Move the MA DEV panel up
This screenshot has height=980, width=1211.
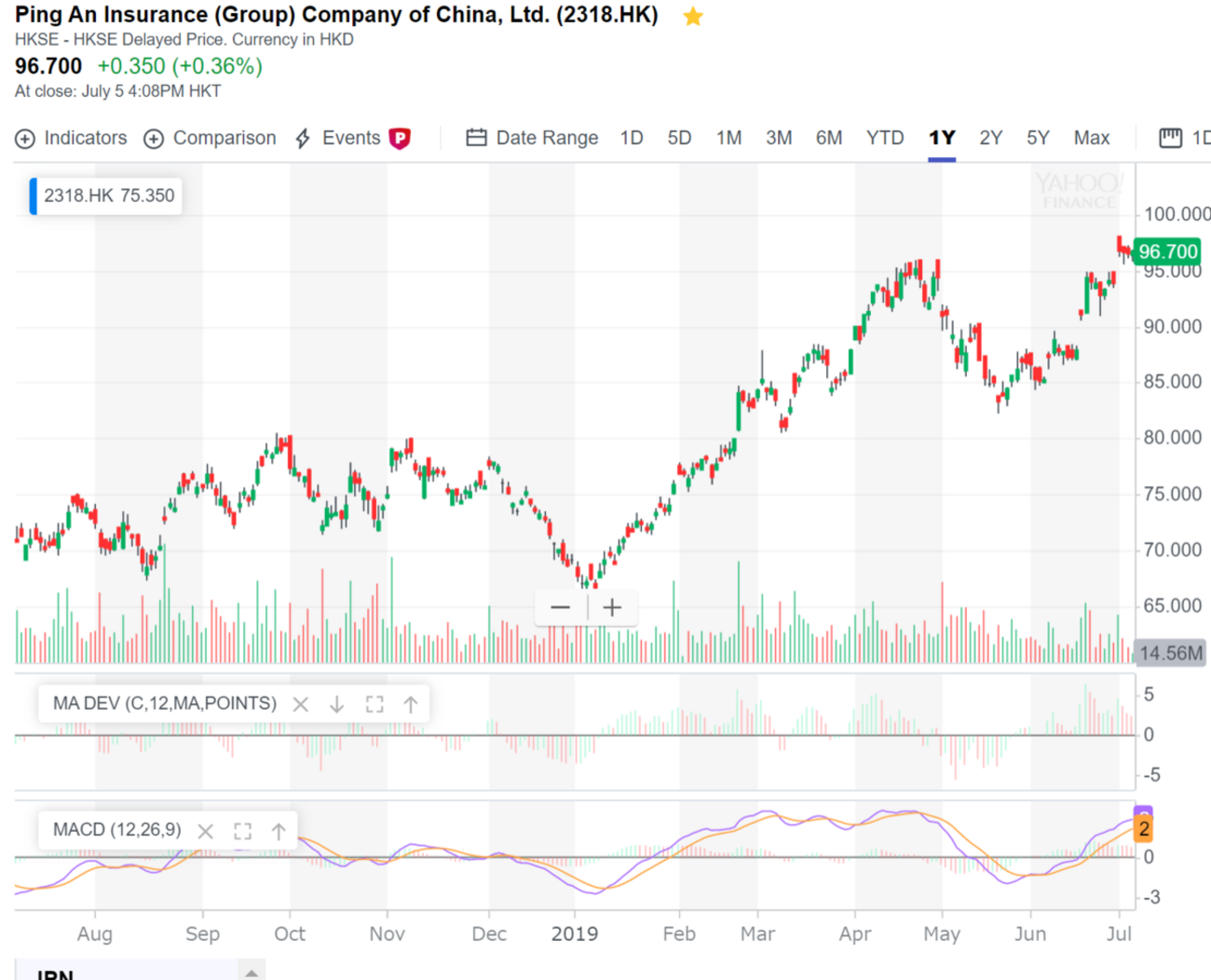(411, 704)
